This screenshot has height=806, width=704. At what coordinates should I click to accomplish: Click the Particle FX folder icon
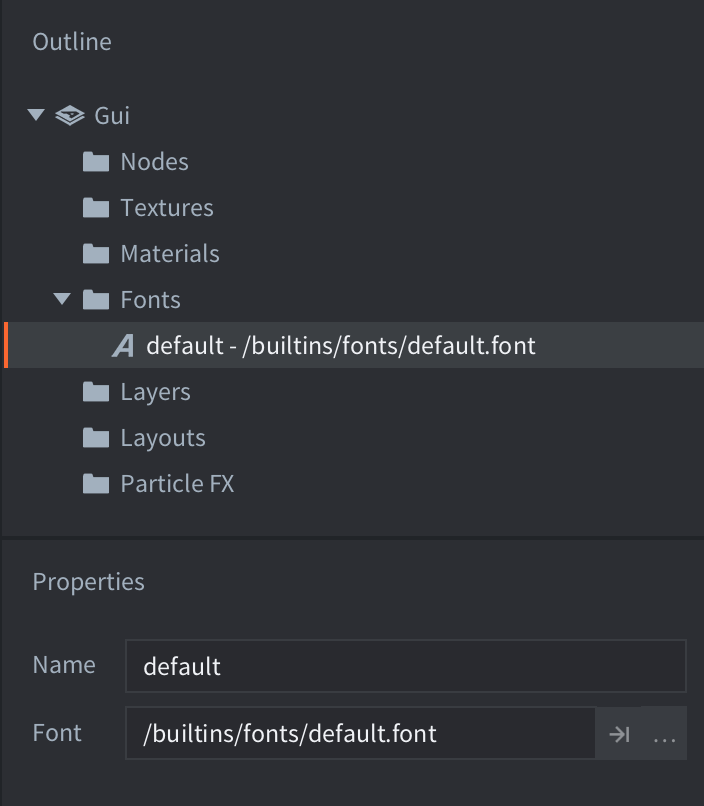tap(95, 483)
